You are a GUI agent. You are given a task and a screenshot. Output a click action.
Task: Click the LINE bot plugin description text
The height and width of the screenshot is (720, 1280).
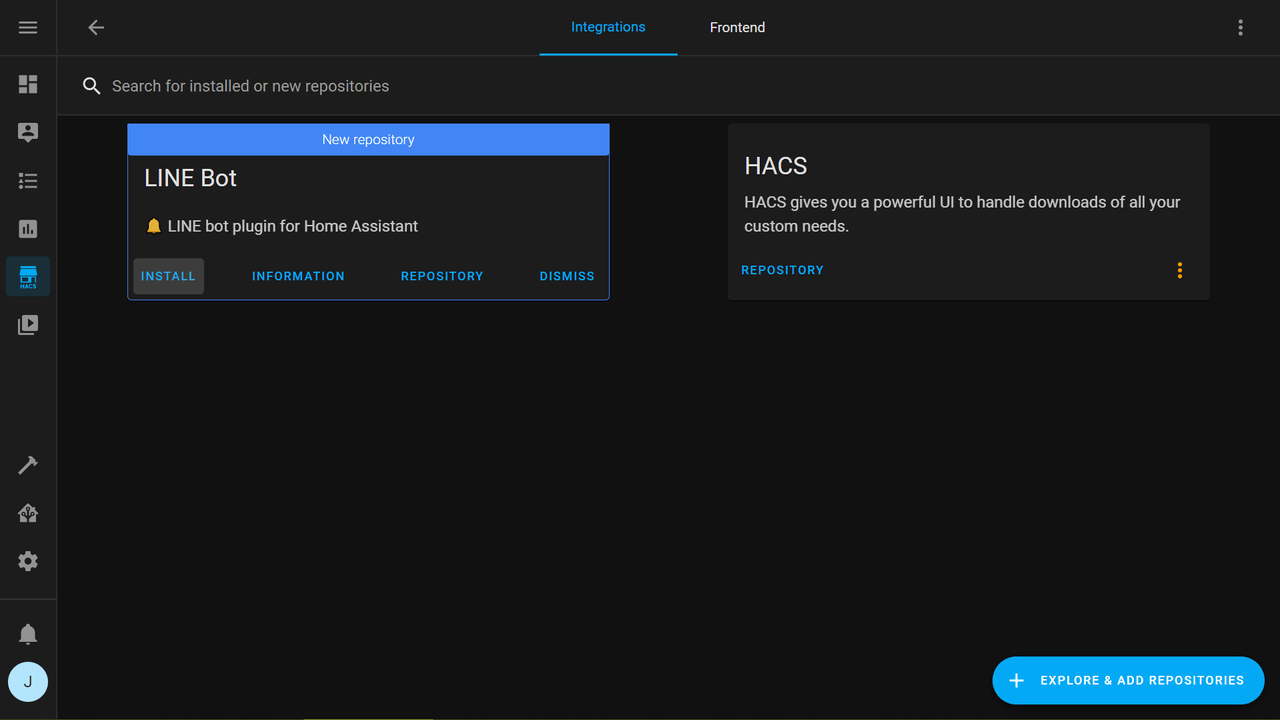(x=281, y=226)
